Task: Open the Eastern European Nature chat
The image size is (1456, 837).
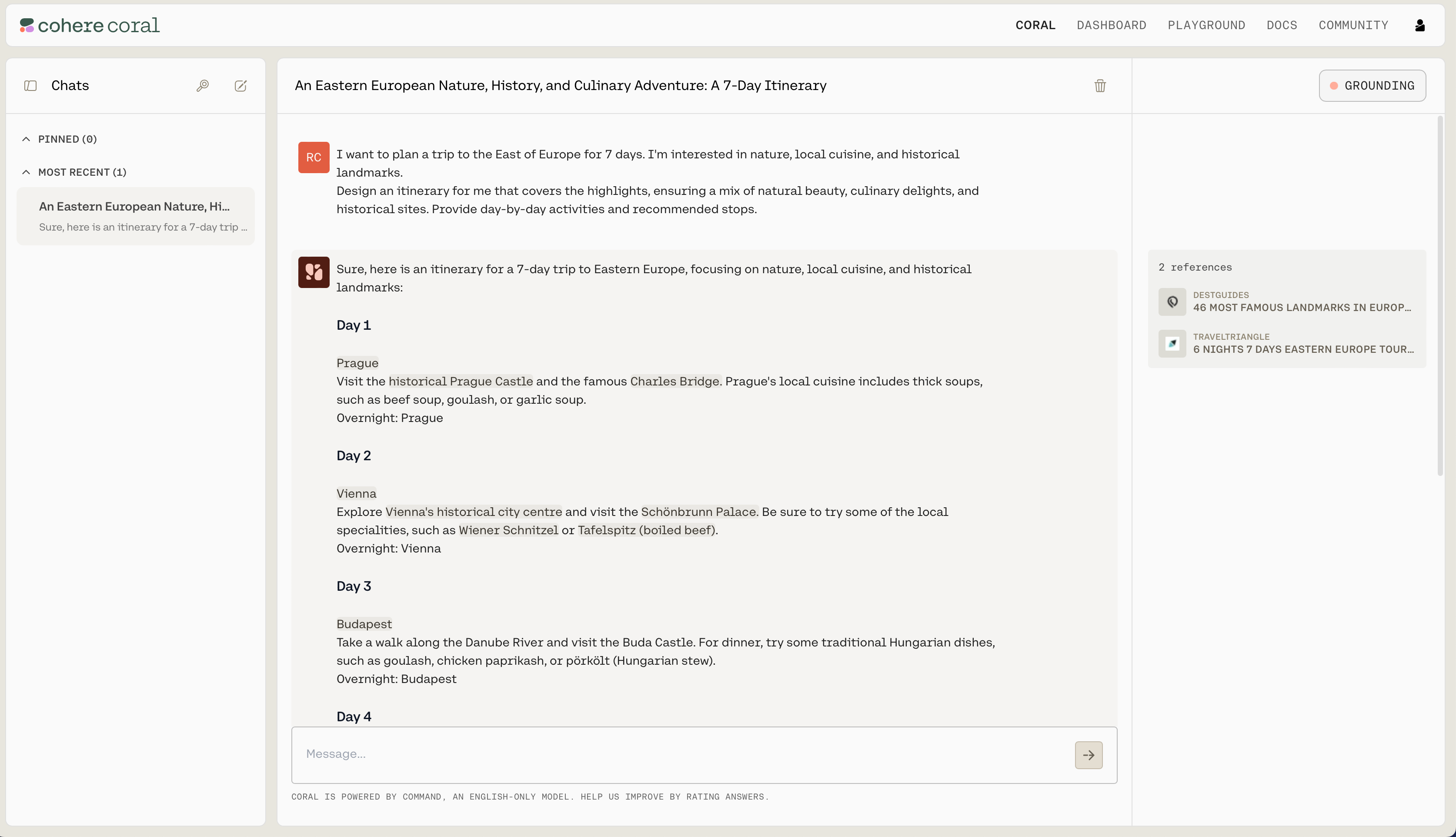Action: click(x=136, y=216)
